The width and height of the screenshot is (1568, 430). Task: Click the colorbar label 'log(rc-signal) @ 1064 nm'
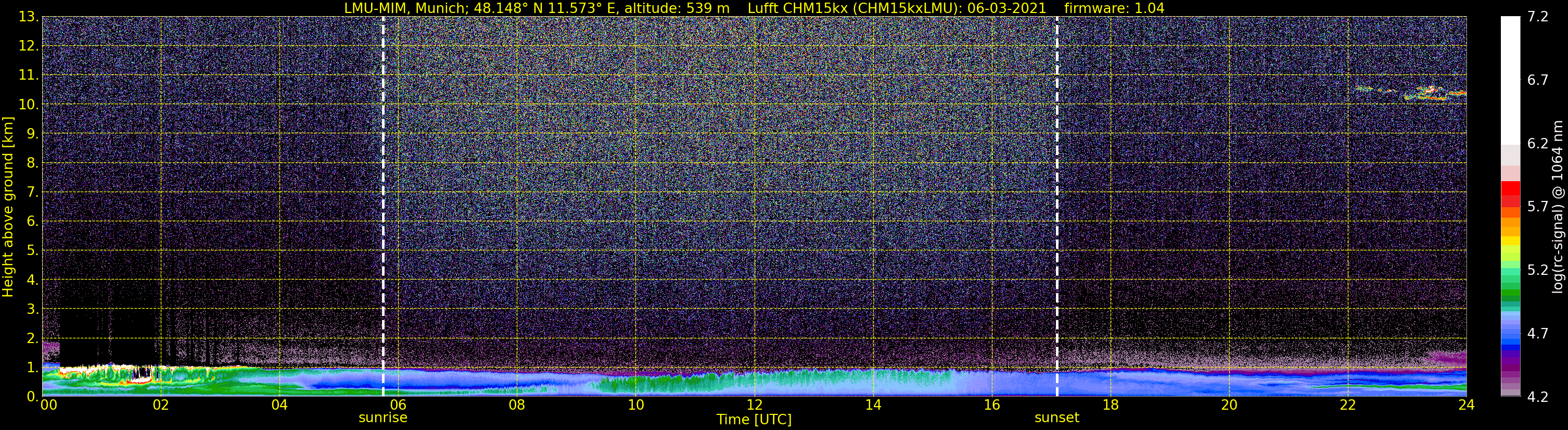pyautogui.click(x=1557, y=207)
